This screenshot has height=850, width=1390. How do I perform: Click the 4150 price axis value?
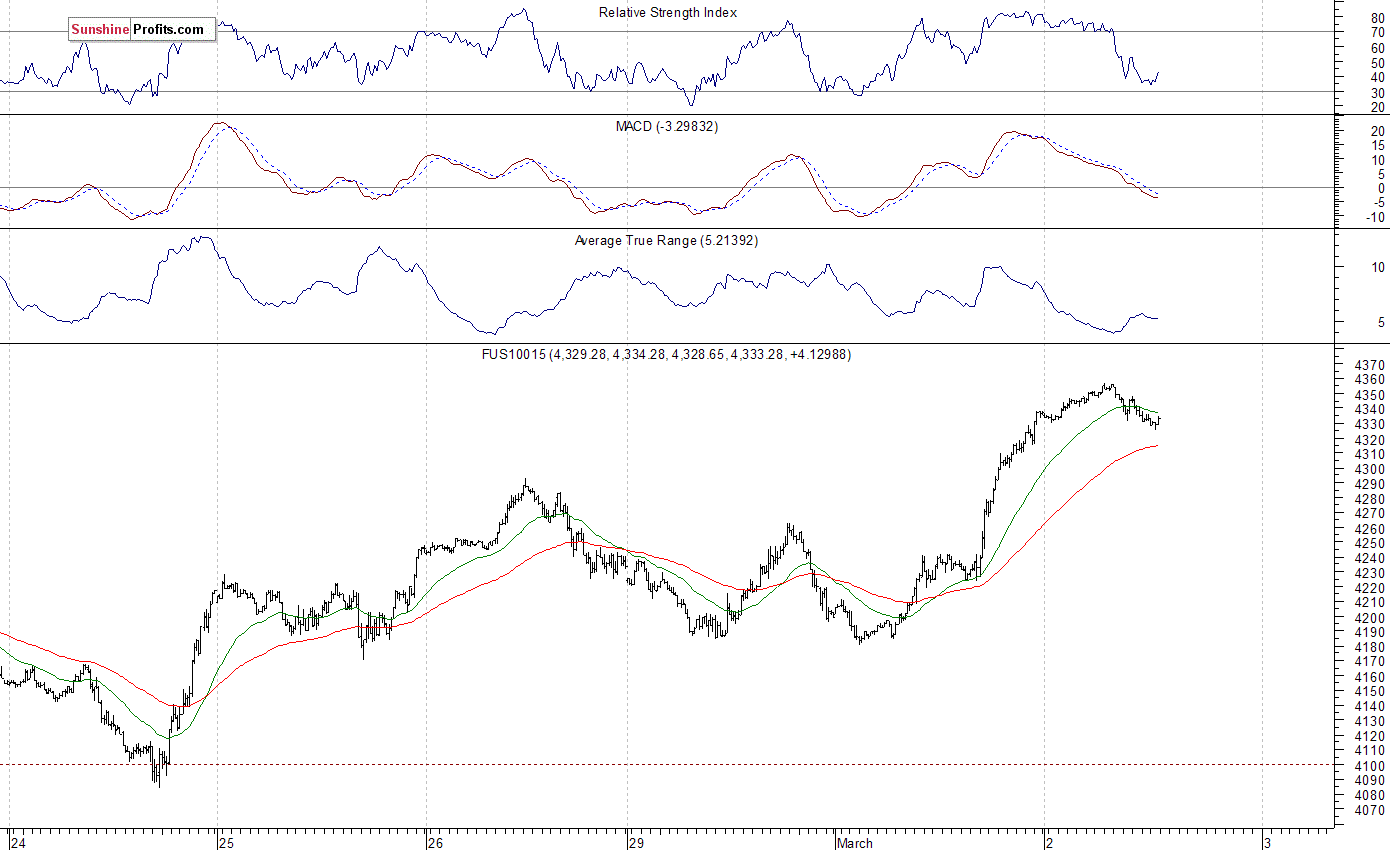click(1371, 691)
